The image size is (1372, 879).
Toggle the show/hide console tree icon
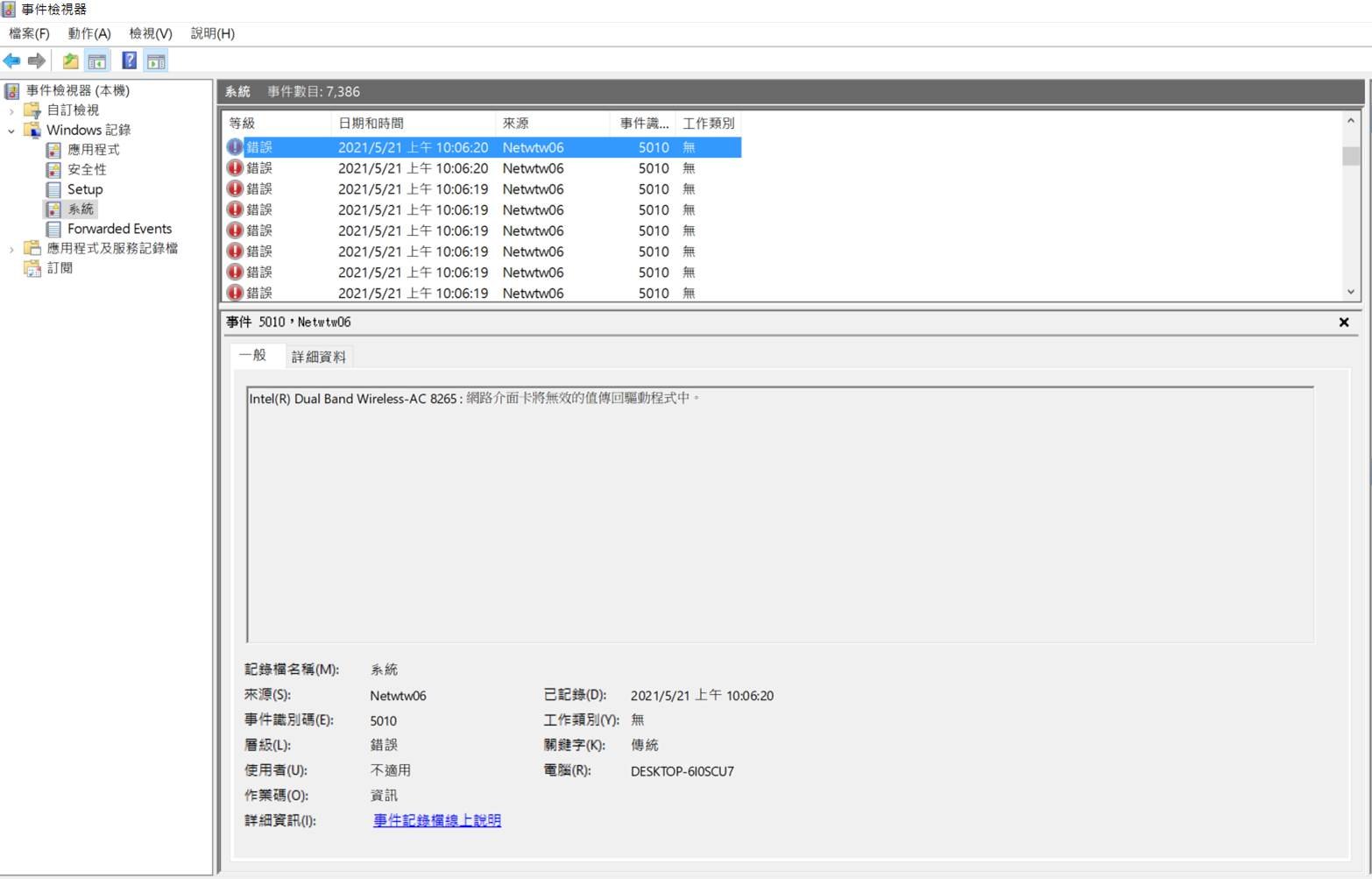(x=97, y=61)
